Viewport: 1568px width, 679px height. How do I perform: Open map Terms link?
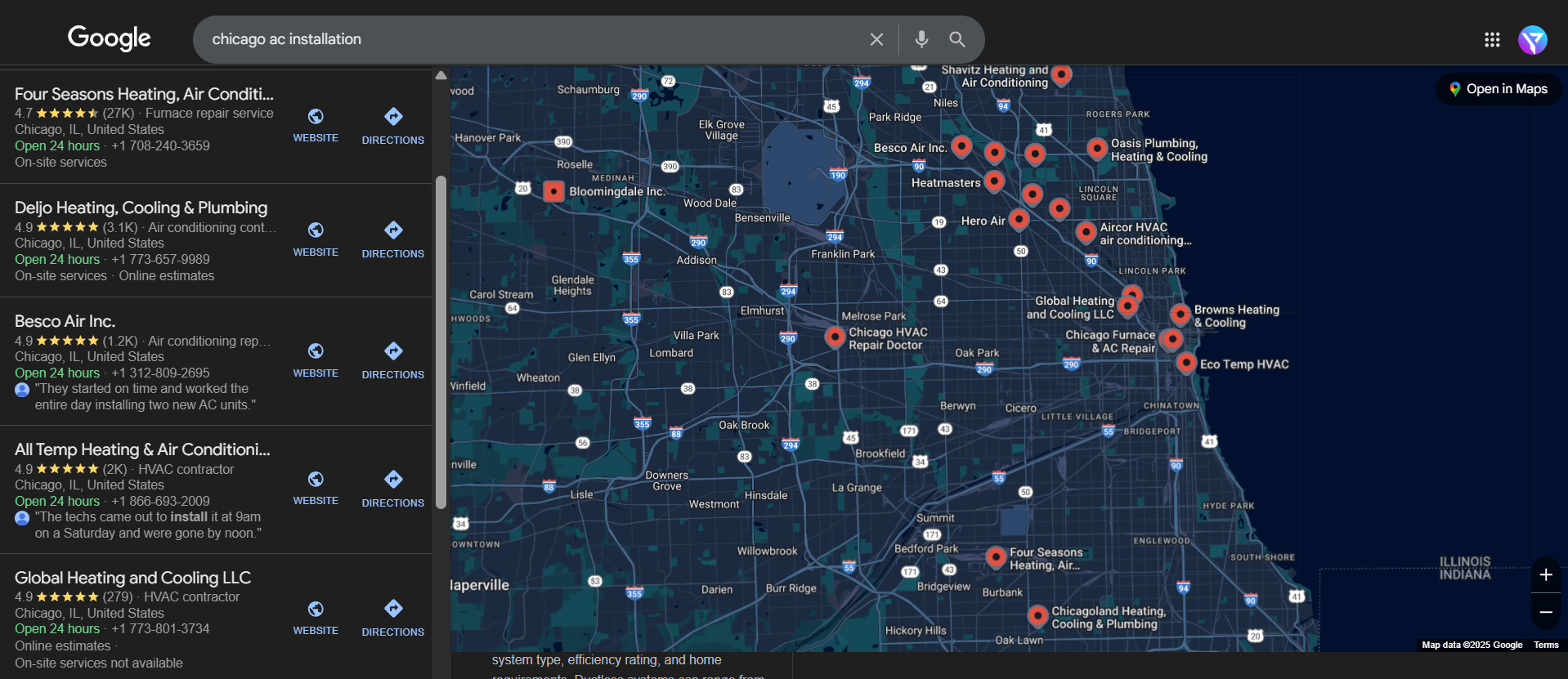[x=1546, y=645]
